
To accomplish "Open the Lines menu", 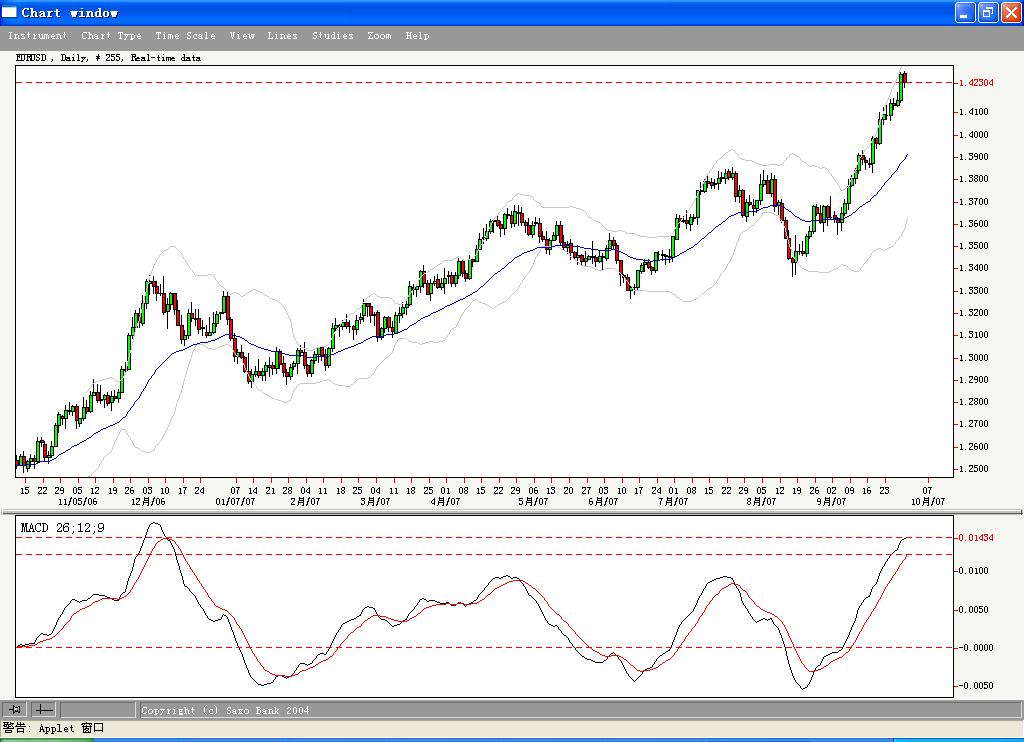I will pyautogui.click(x=282, y=36).
